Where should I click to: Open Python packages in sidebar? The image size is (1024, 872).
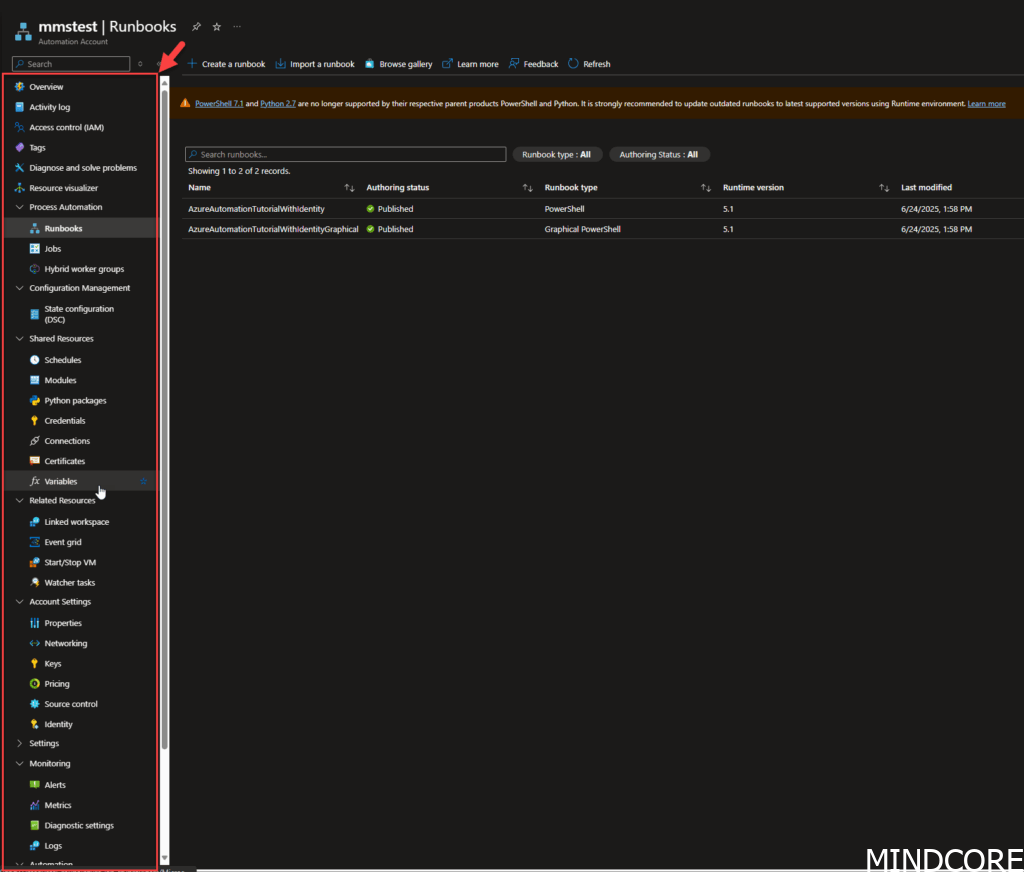[75, 401]
